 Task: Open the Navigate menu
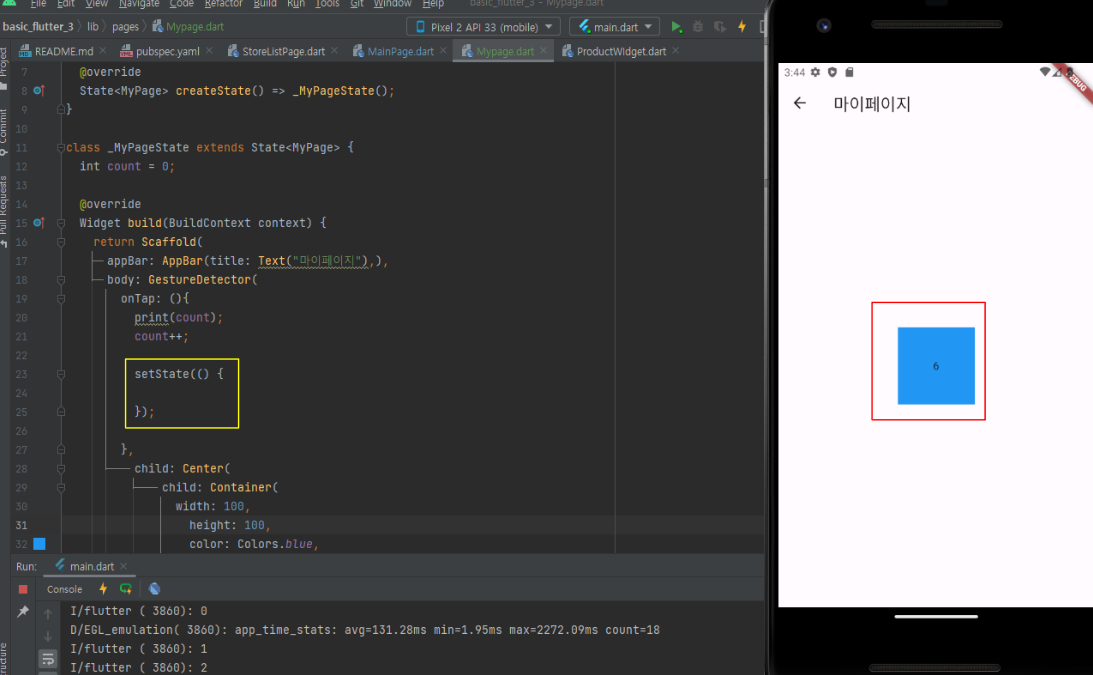[x=139, y=3]
